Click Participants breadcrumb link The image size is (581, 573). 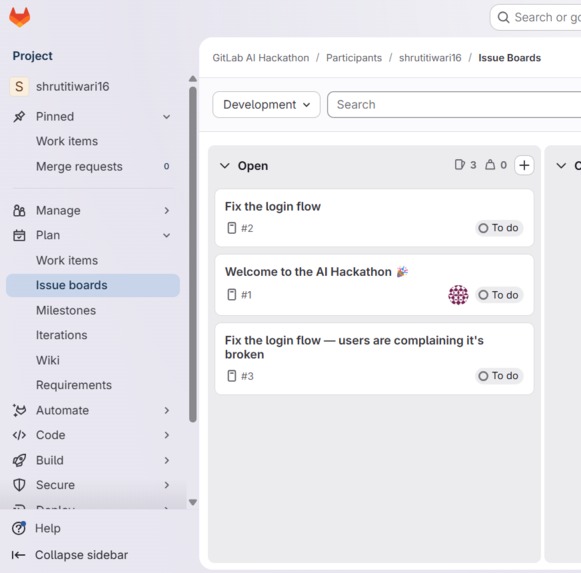tap(354, 58)
